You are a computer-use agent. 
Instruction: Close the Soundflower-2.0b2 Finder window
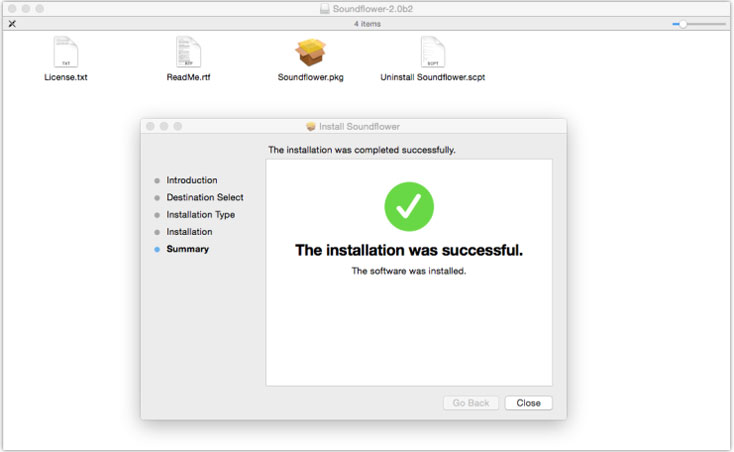tap(12, 9)
